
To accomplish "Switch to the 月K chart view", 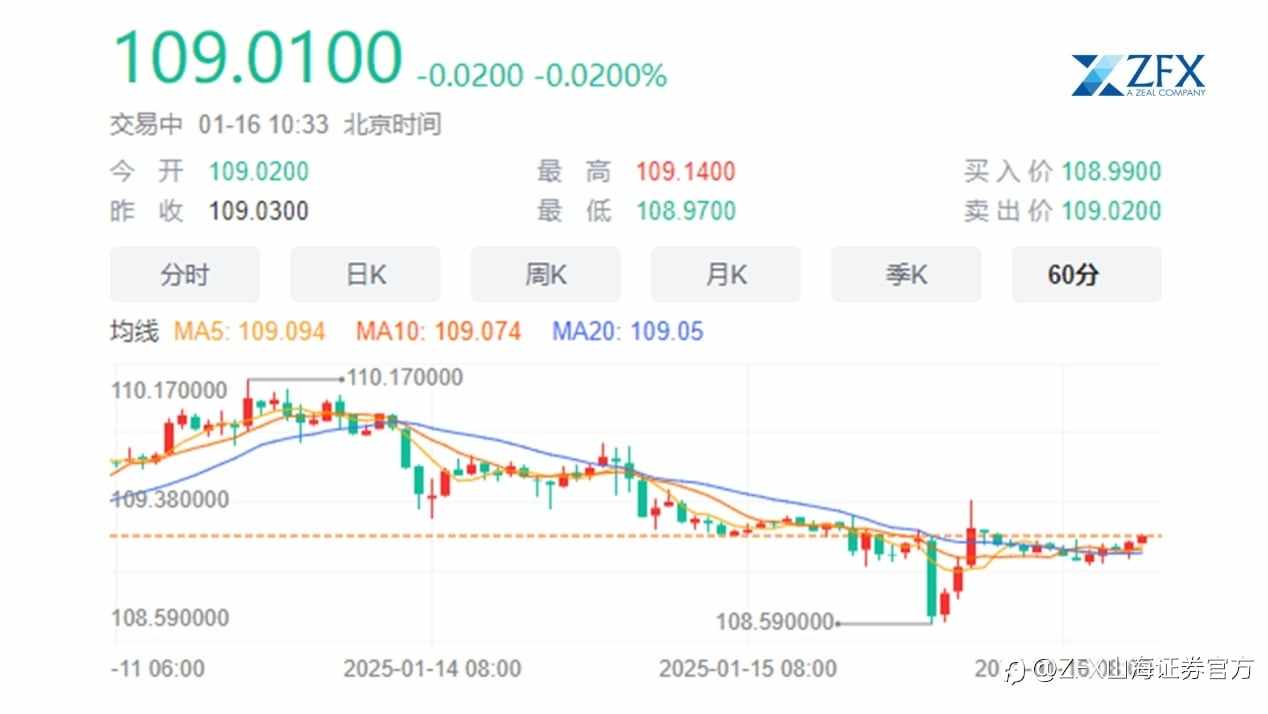I will point(726,275).
